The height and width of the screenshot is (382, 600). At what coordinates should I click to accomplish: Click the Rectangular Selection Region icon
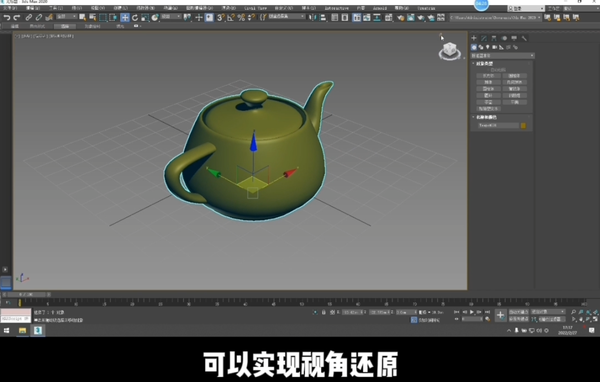[x=103, y=17]
